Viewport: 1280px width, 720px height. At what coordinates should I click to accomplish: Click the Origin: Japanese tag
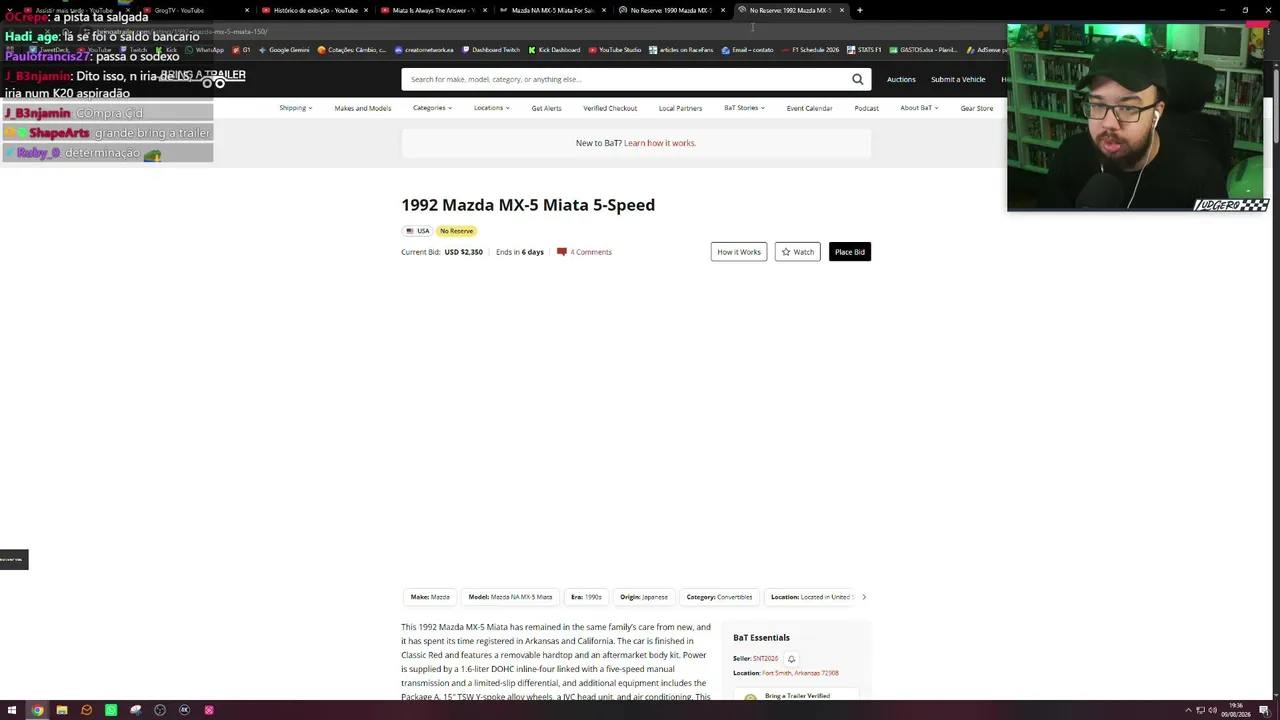644,597
